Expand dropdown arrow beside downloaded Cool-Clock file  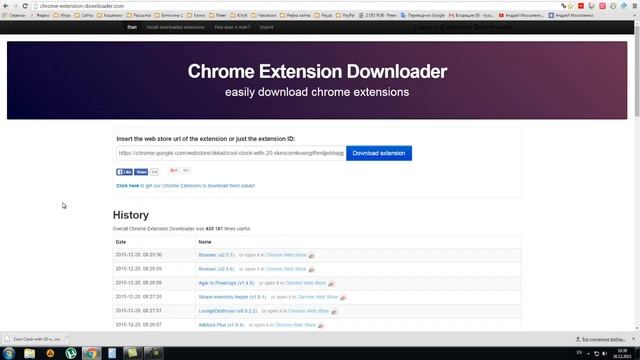pyautogui.click(x=67, y=339)
